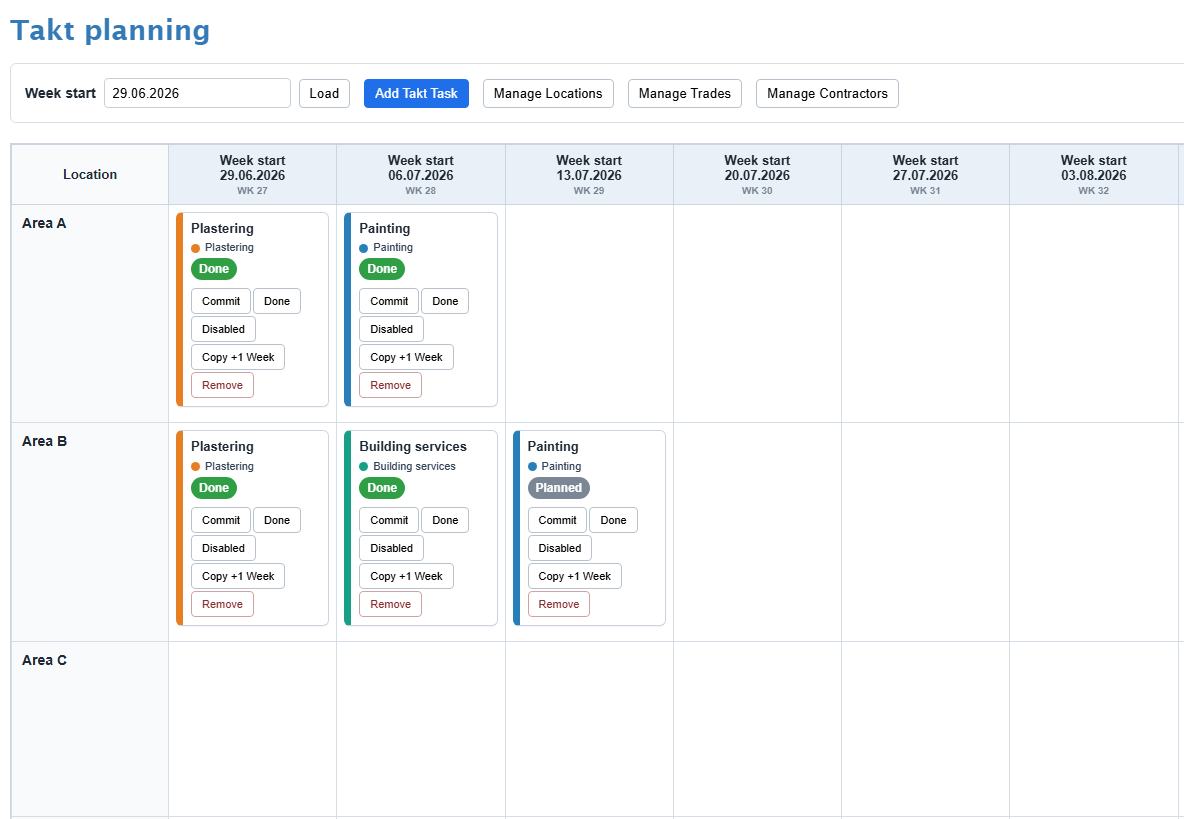The width and height of the screenshot is (1184, 819).
Task: Click Done button on Building services card
Action: pos(445,520)
